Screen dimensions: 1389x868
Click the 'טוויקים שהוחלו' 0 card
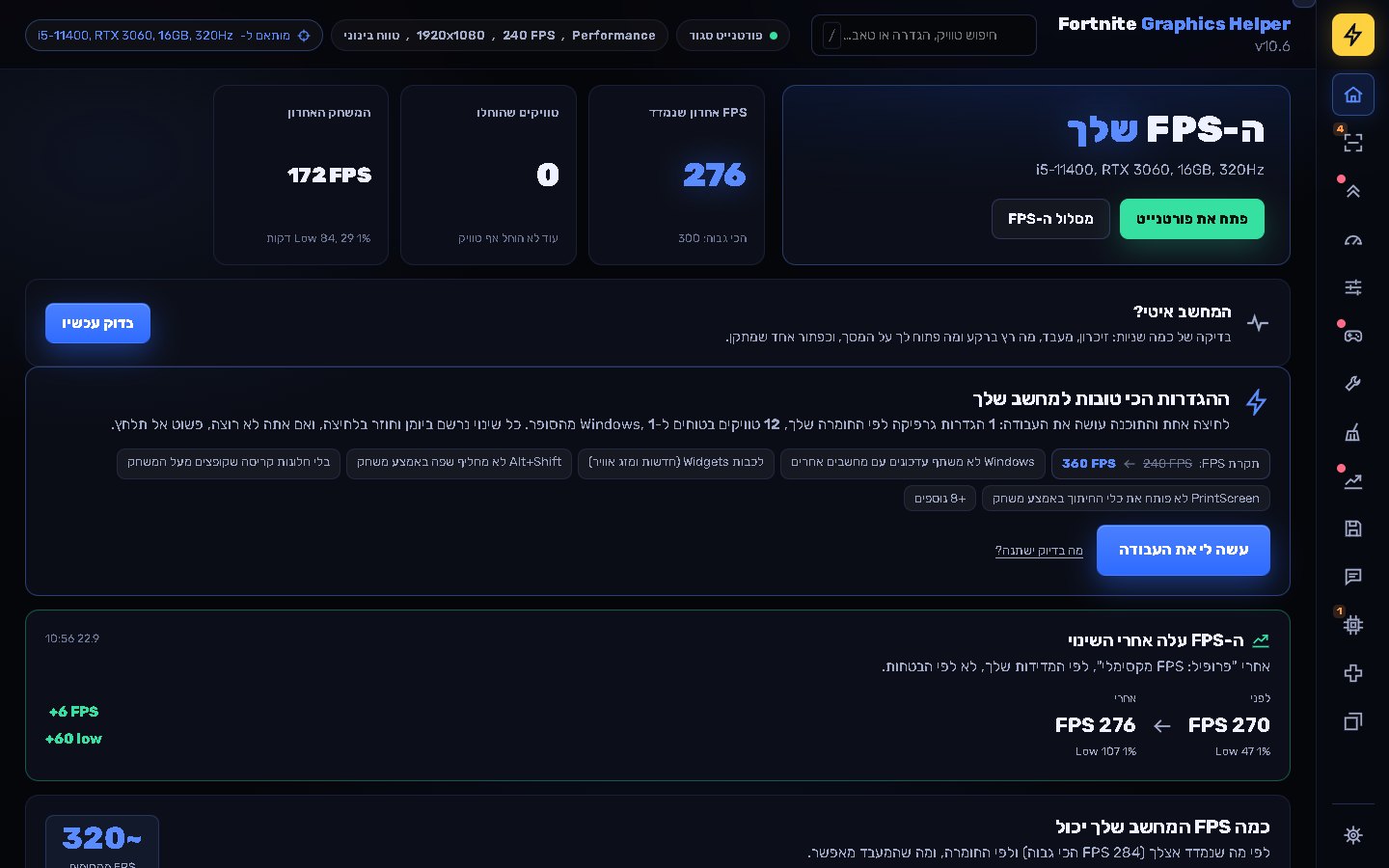(488, 175)
